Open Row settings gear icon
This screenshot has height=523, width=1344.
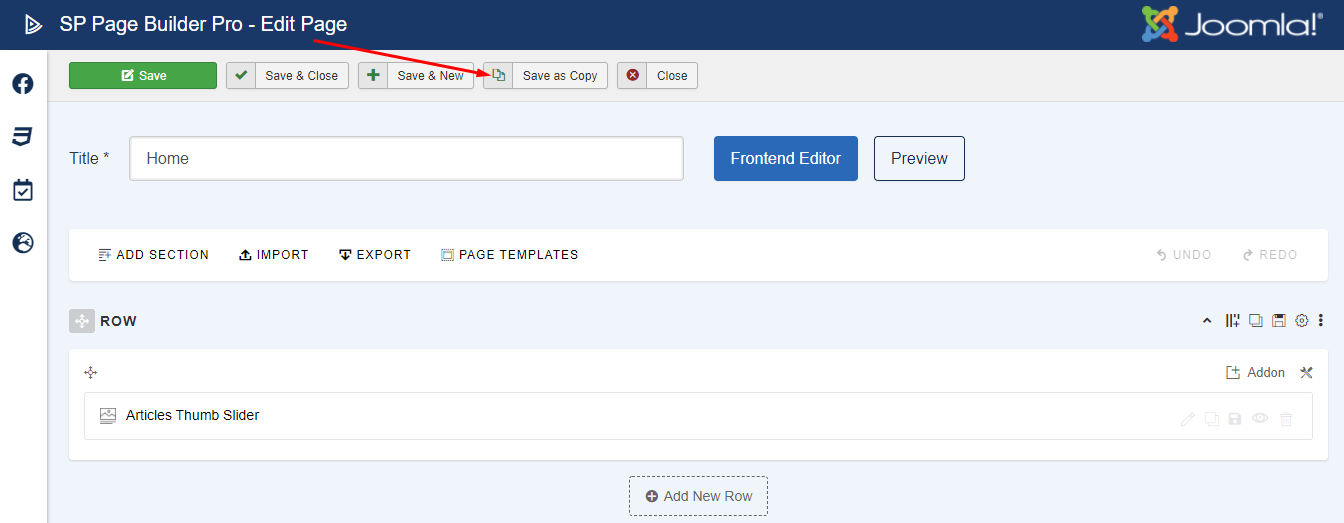coord(1301,321)
